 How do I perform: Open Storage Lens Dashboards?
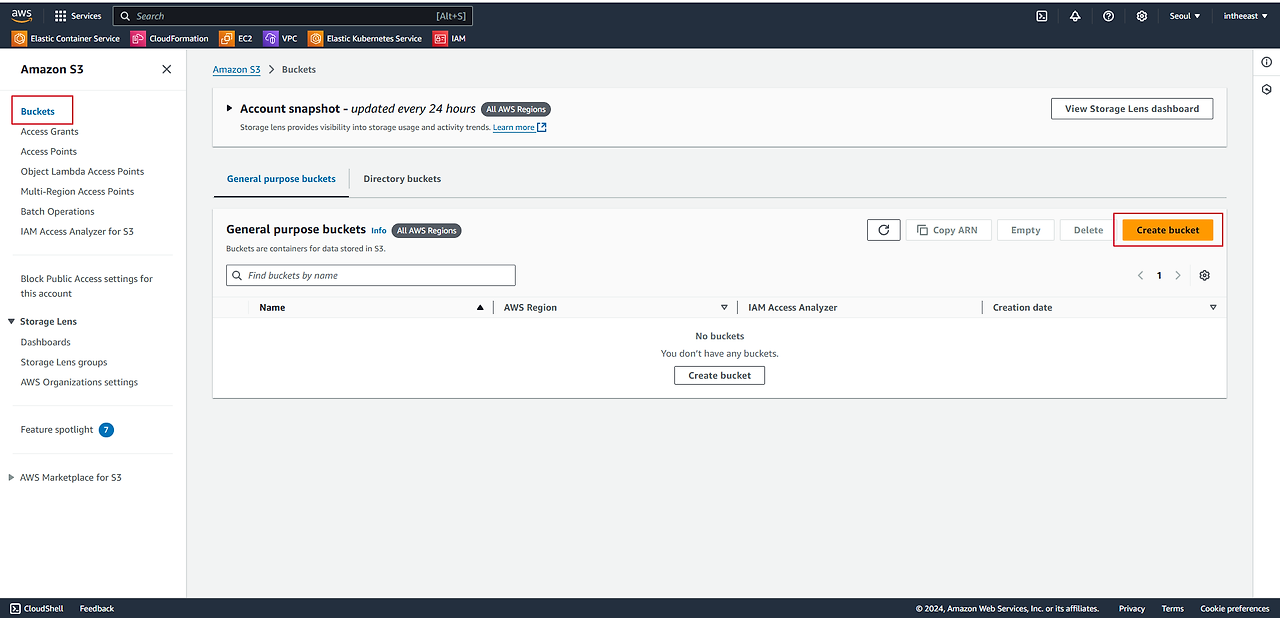pos(46,342)
